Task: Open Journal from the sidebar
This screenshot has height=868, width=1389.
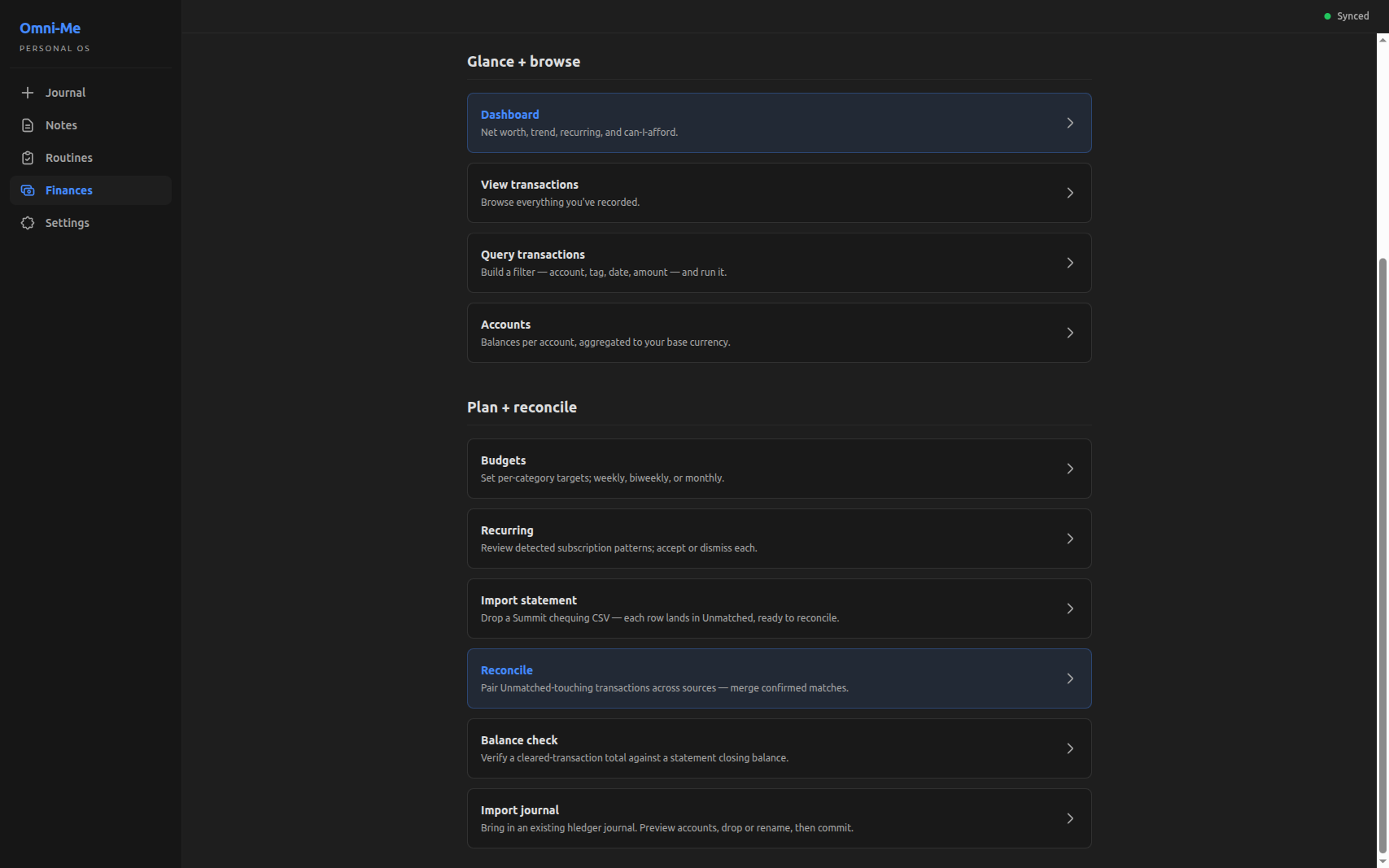Action: coord(65,93)
